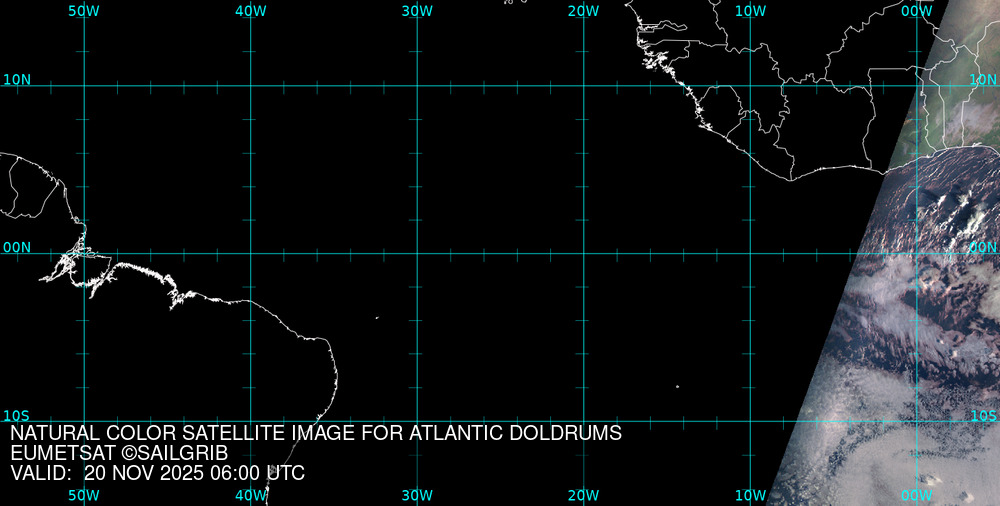Click the grid intersection of 10S and 10W

(750, 420)
